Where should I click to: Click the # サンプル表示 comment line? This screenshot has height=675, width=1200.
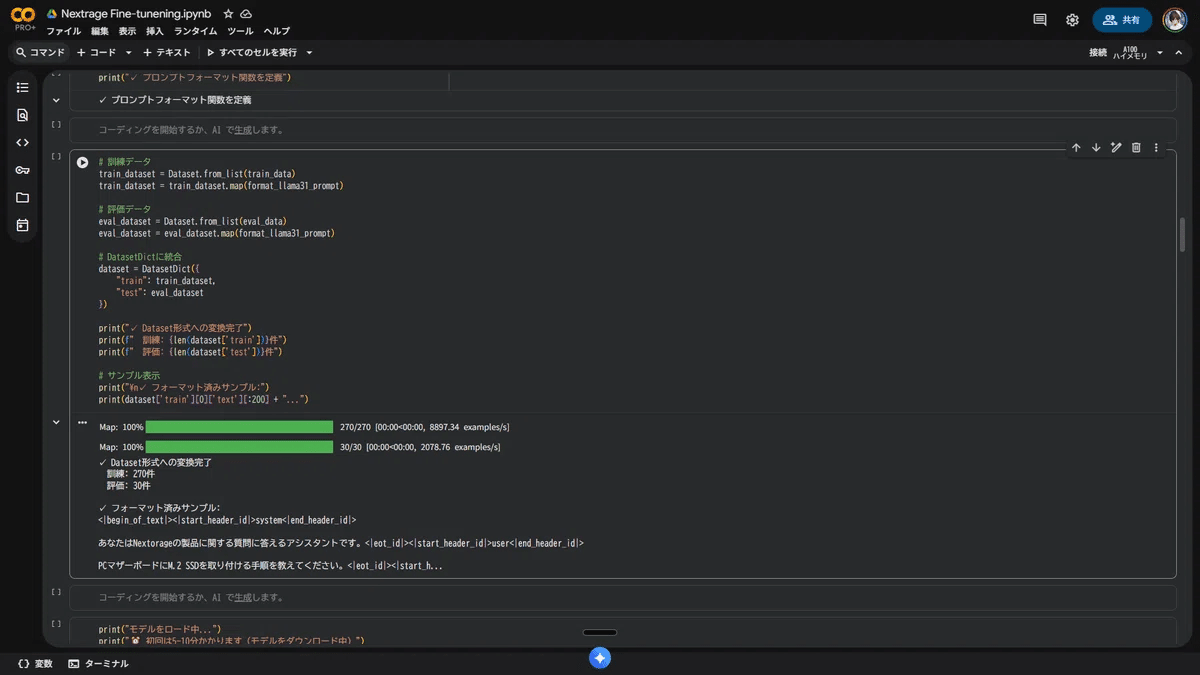[x=129, y=376]
